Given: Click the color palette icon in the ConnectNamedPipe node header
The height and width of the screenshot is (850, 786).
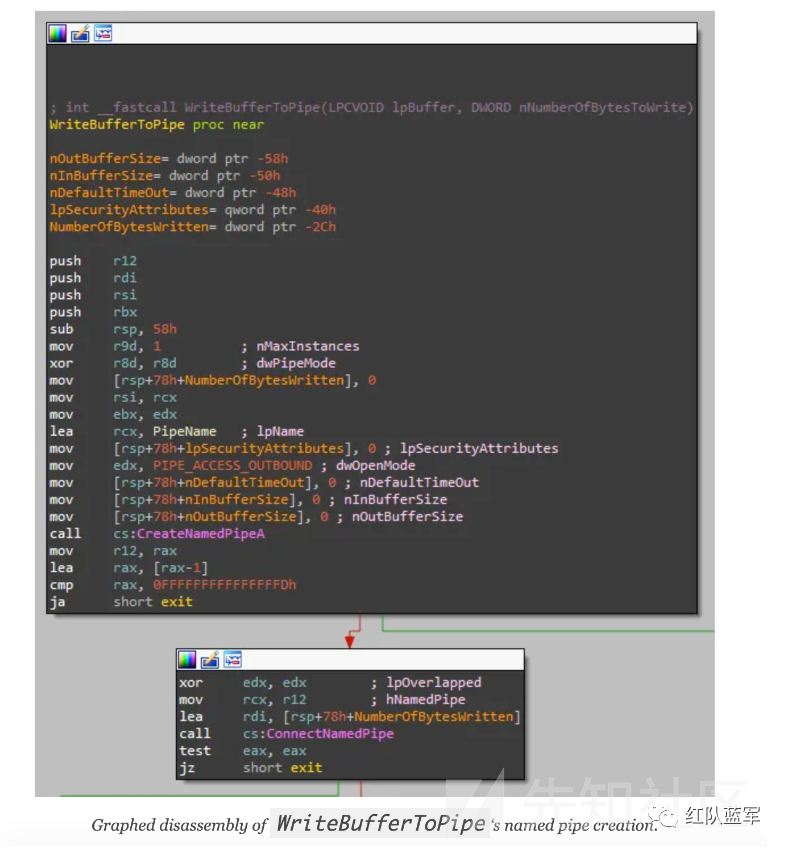Looking at the screenshot, I should tap(187, 660).
